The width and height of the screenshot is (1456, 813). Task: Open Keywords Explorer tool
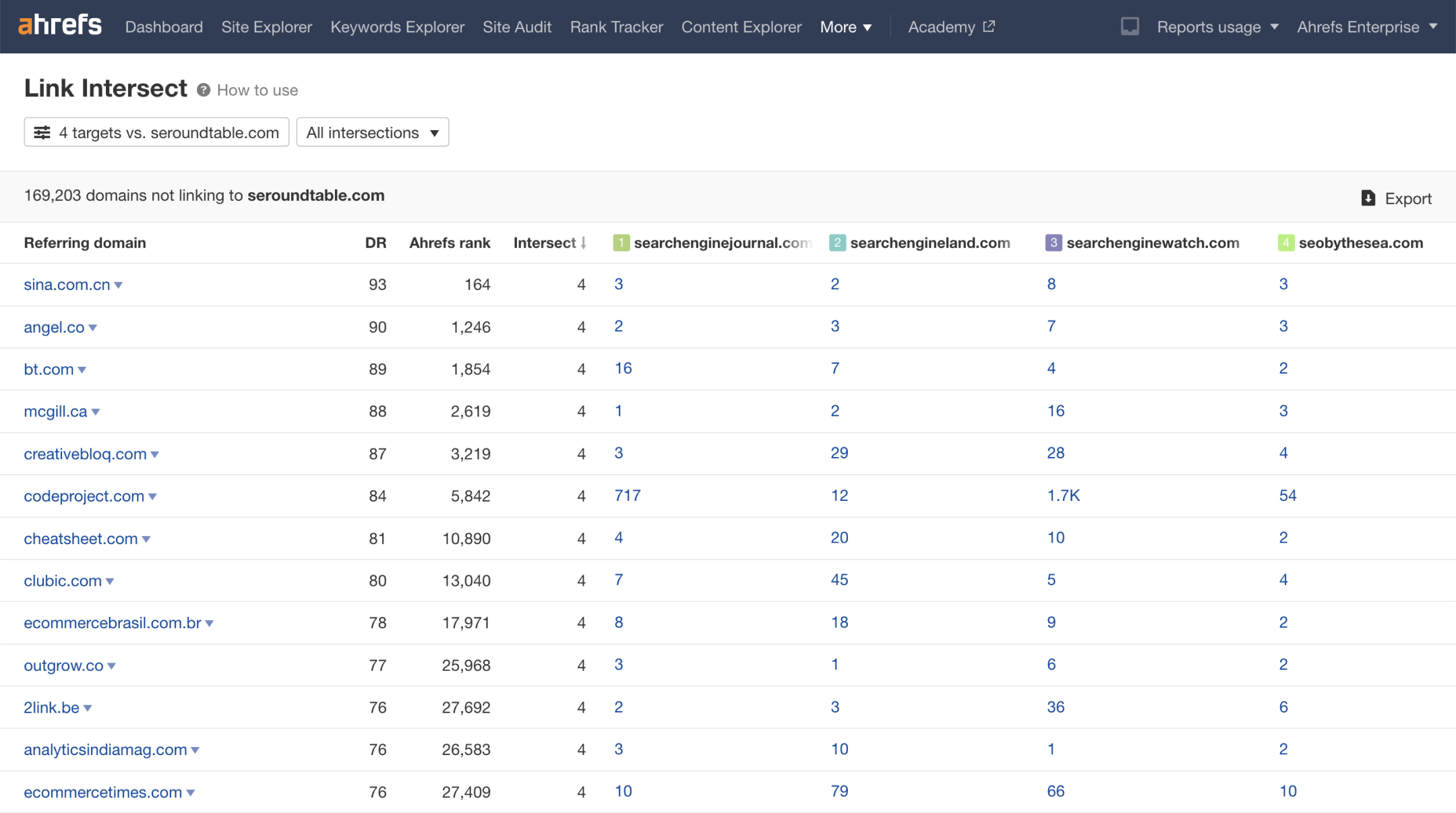[397, 27]
